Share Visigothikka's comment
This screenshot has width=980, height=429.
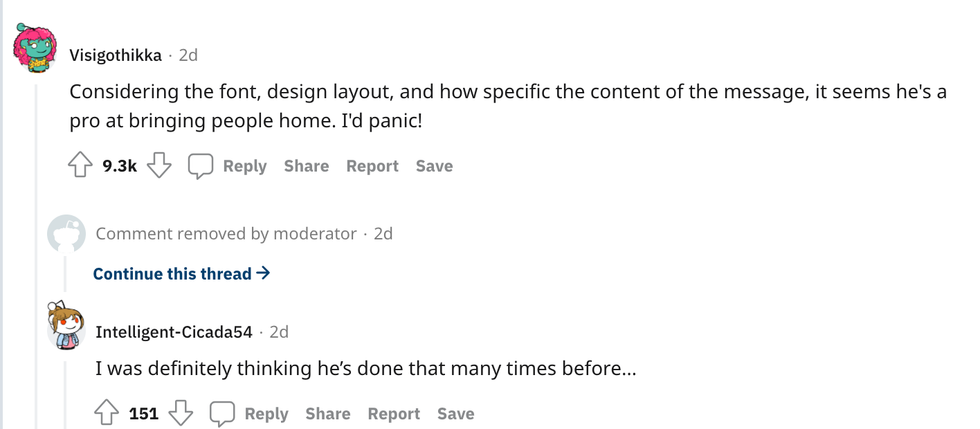point(306,166)
